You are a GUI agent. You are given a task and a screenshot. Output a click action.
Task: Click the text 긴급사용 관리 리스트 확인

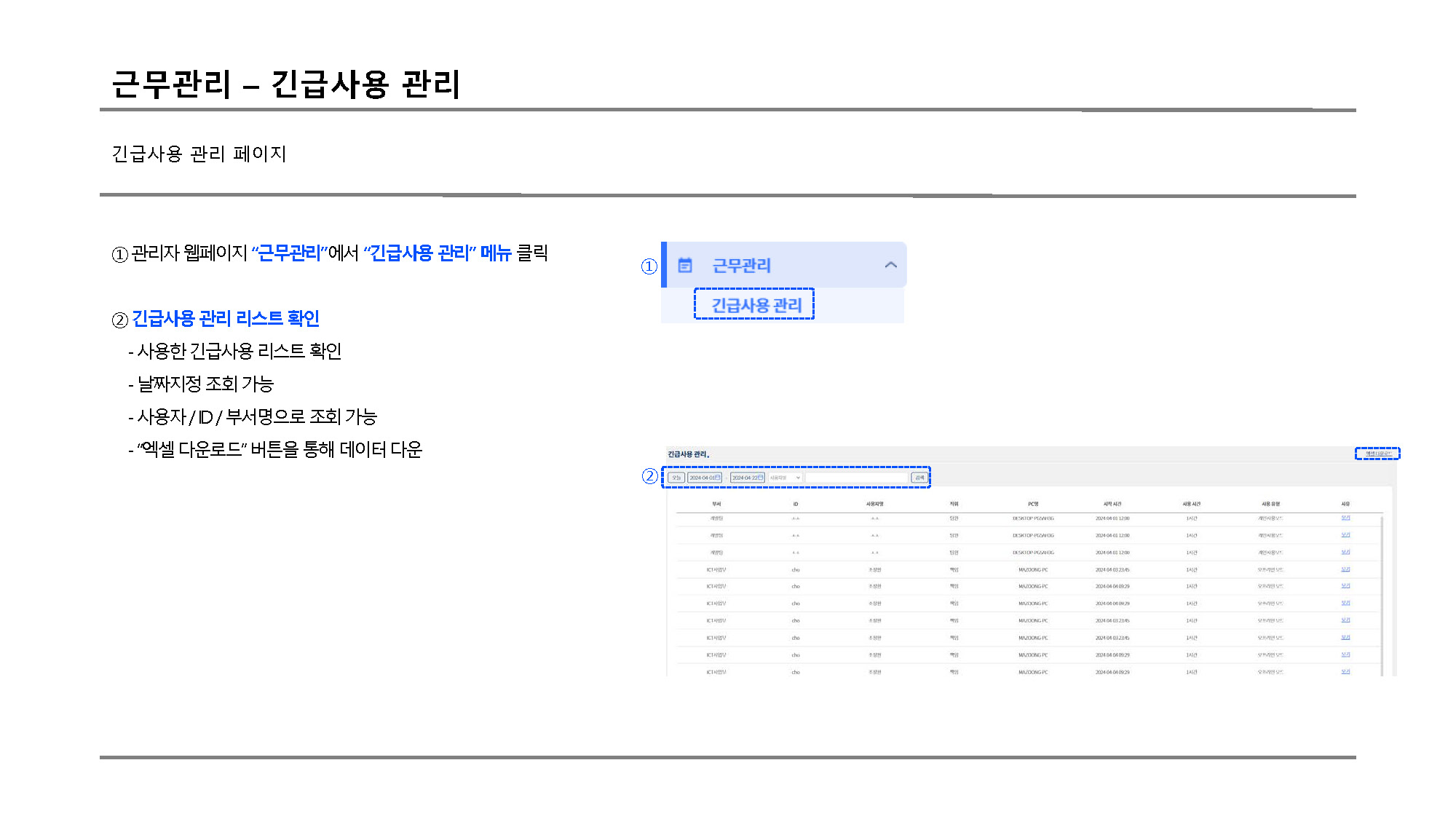pyautogui.click(x=226, y=318)
